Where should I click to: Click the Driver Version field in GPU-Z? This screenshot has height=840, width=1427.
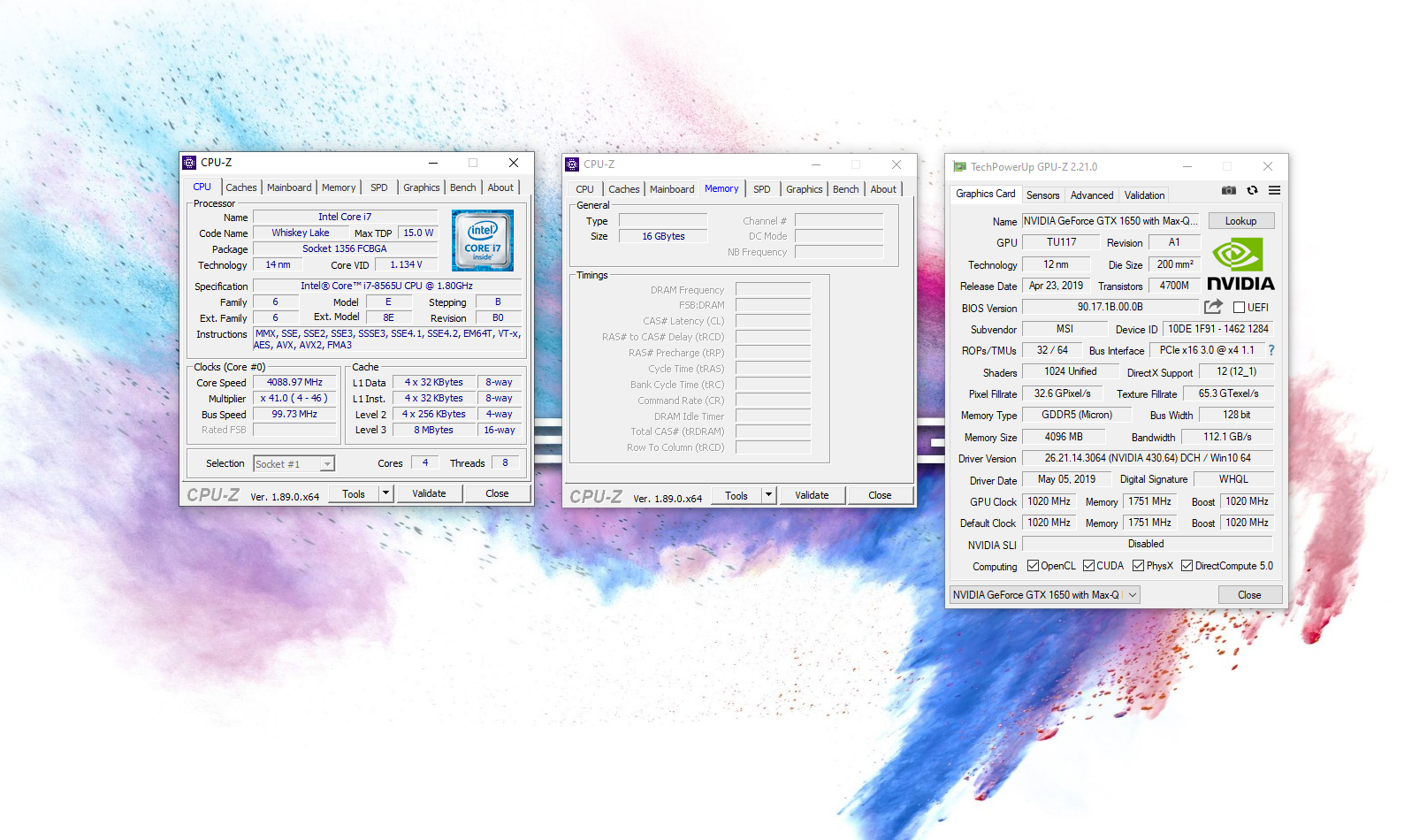point(1148,458)
